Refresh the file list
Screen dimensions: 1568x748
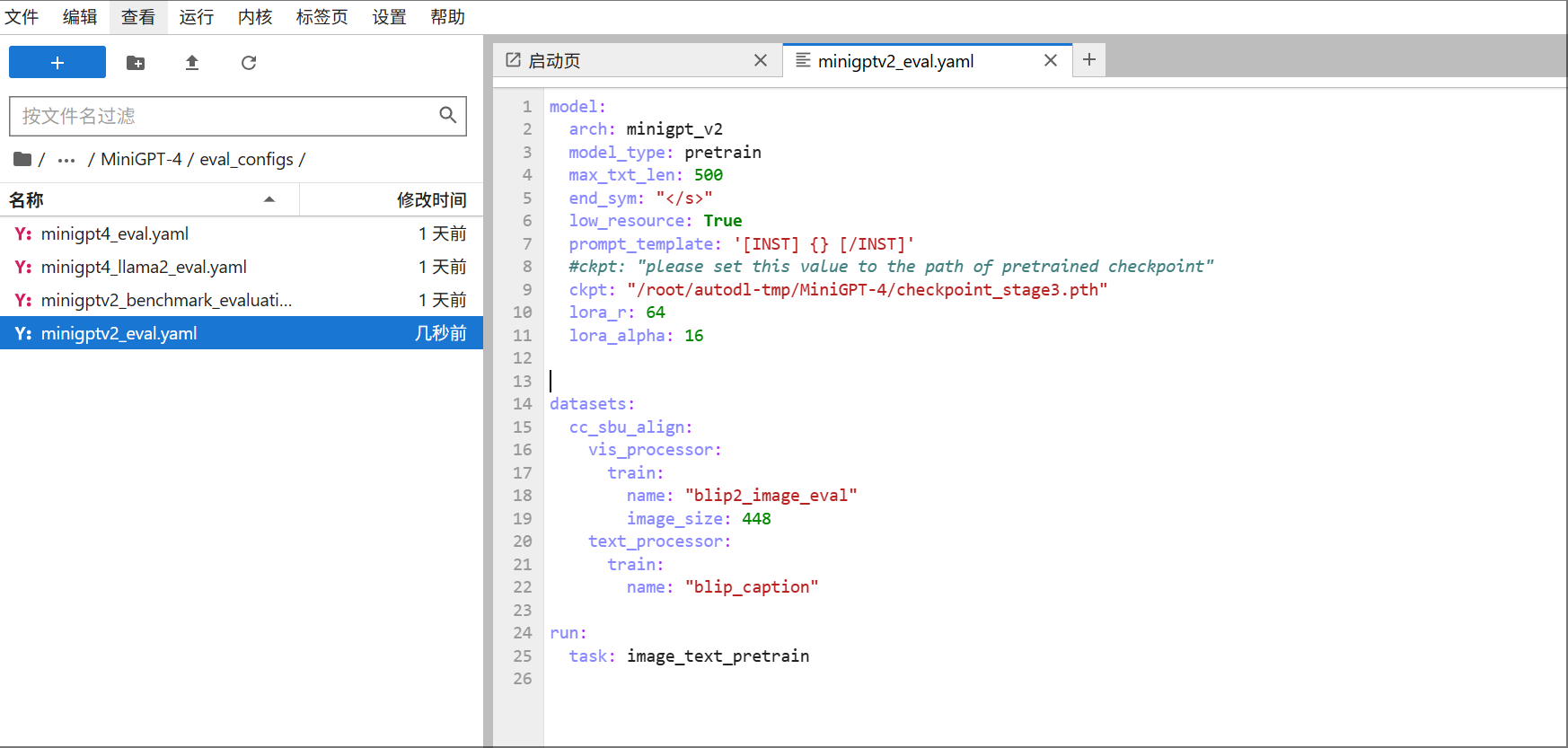click(249, 63)
